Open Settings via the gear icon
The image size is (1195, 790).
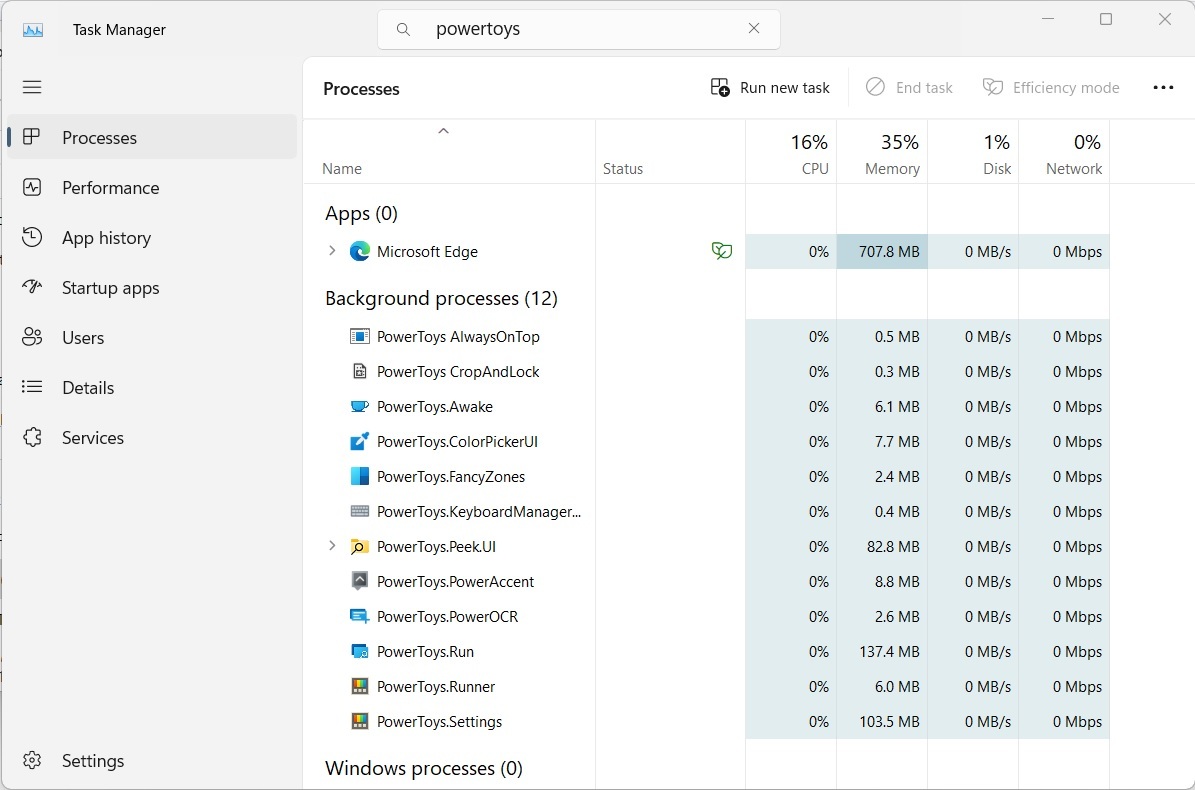[x=31, y=760]
